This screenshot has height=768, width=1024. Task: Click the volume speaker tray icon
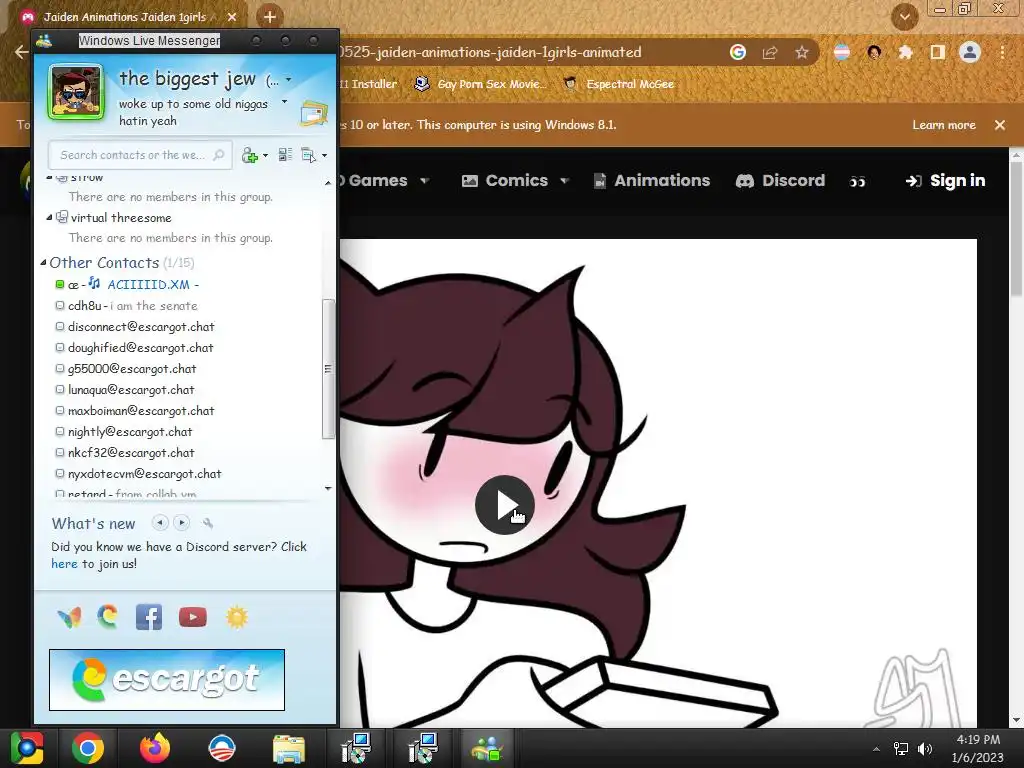925,748
